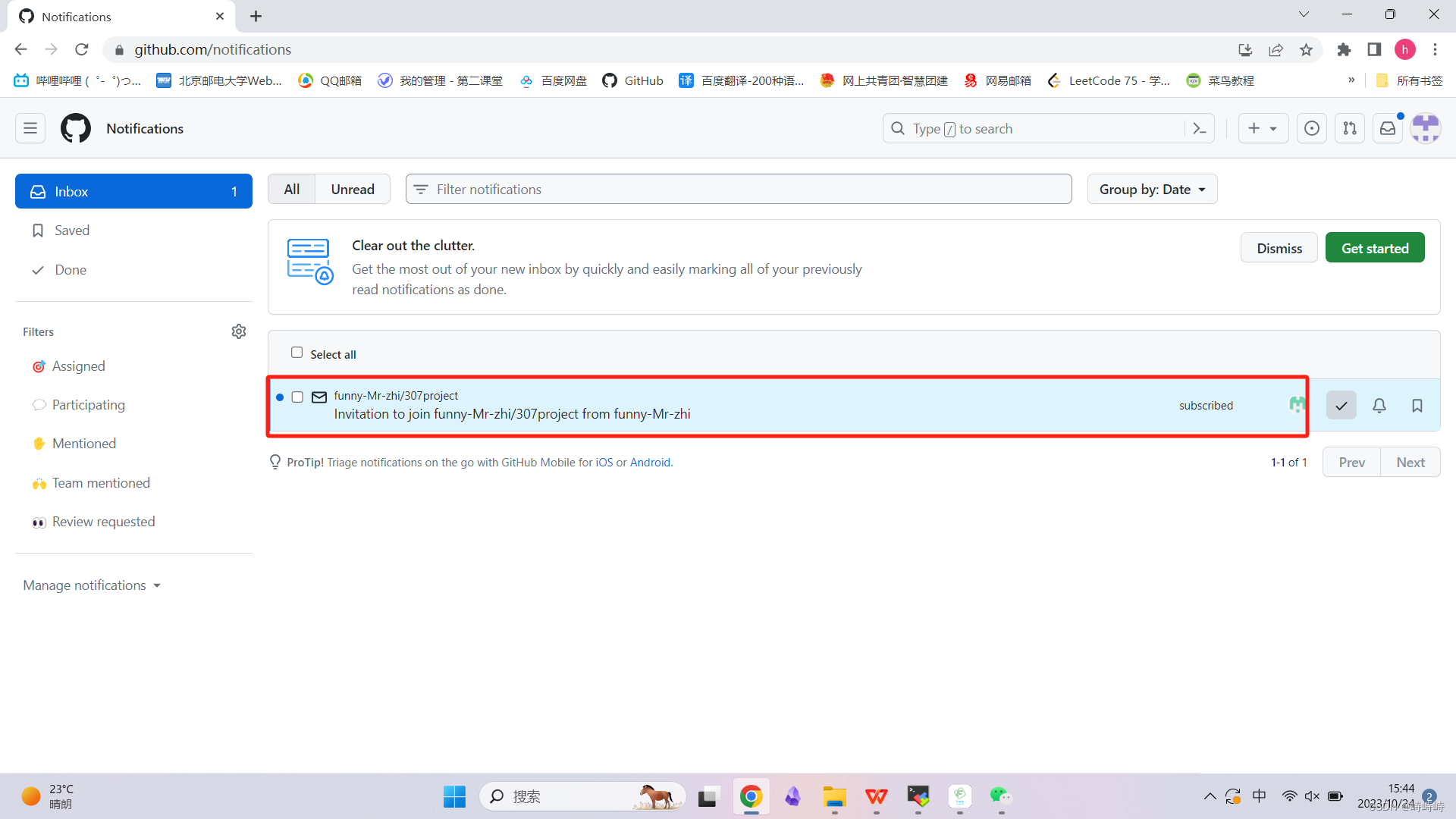The height and width of the screenshot is (819, 1456).
Task: Save the notification with the bookmark icon
Action: 1417,405
